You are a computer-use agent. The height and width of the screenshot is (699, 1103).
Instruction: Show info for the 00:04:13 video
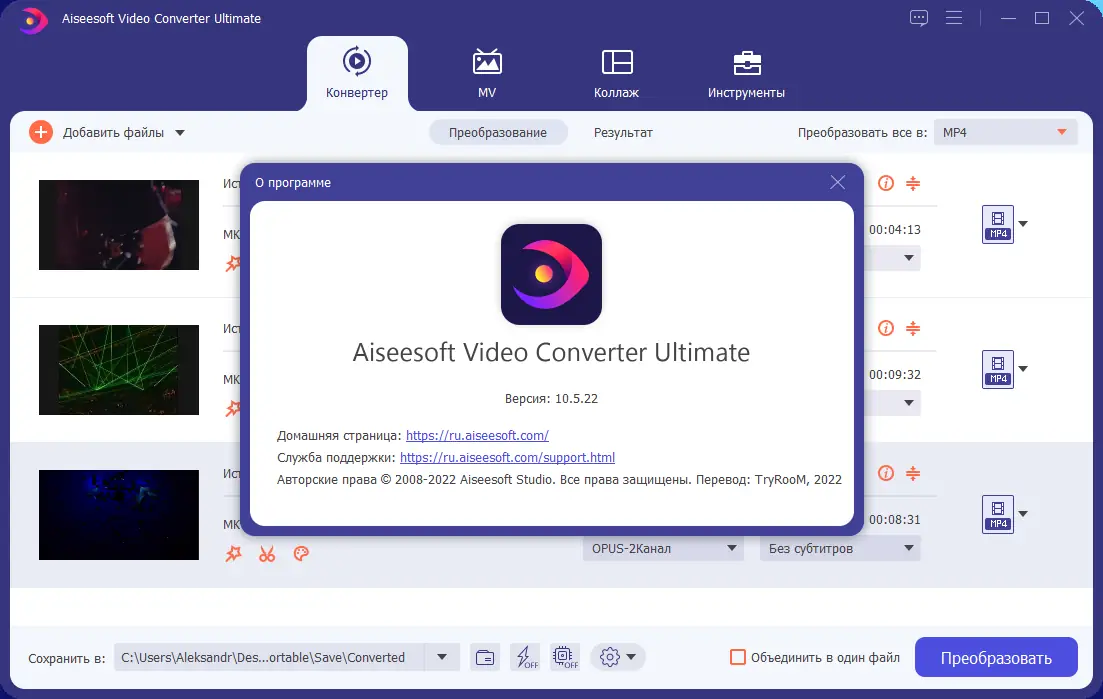tap(886, 183)
